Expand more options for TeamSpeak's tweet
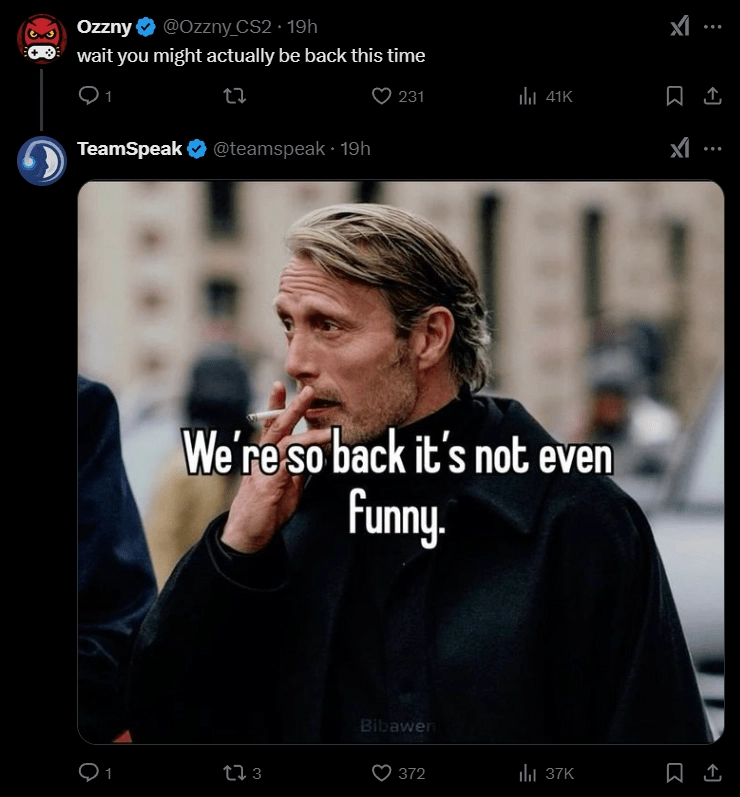740x797 pixels. [712, 148]
